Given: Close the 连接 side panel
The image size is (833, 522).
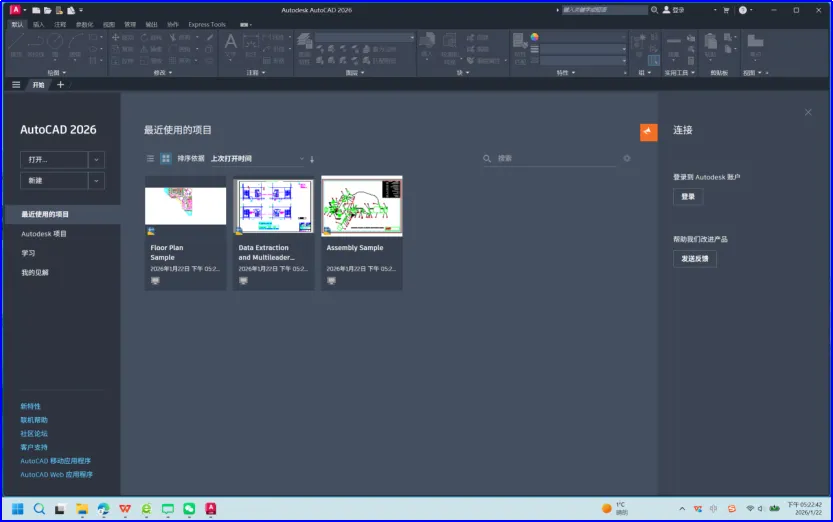Looking at the screenshot, I should (808, 112).
